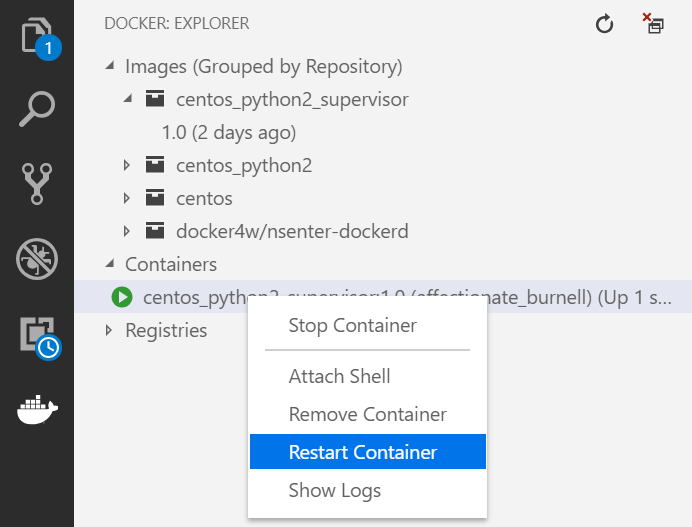Click the Images (Grouped by Repository) label
Image resolution: width=692 pixels, height=527 pixels.
[x=263, y=67]
